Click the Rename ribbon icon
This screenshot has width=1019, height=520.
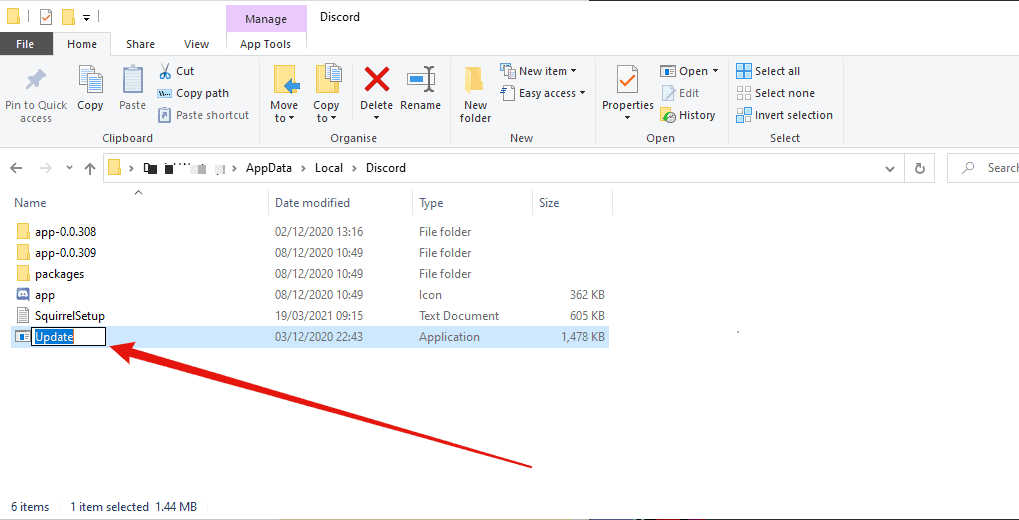420,81
